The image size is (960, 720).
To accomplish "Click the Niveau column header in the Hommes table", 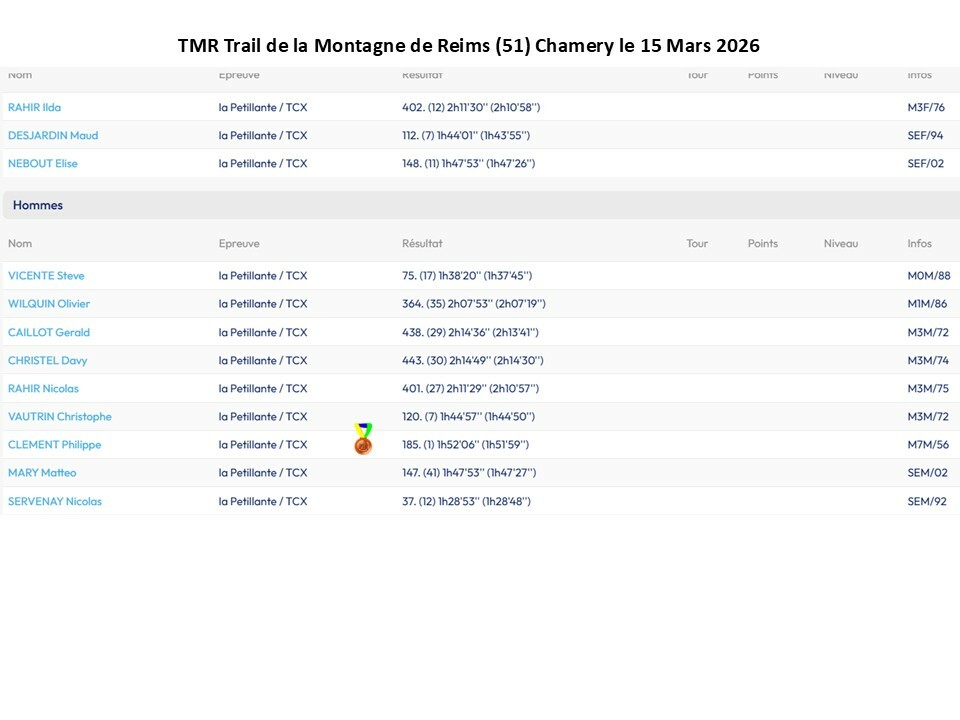I will coord(841,243).
